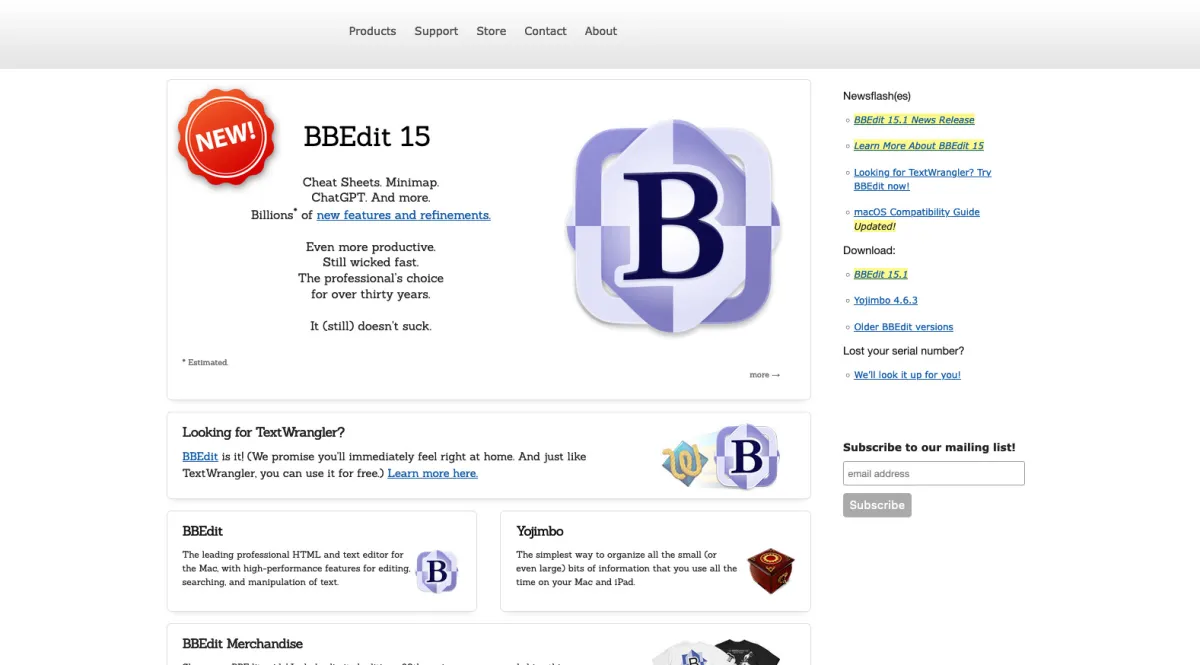Open Older BBEdit versions link
Viewport: 1200px width, 665px height.
[903, 327]
